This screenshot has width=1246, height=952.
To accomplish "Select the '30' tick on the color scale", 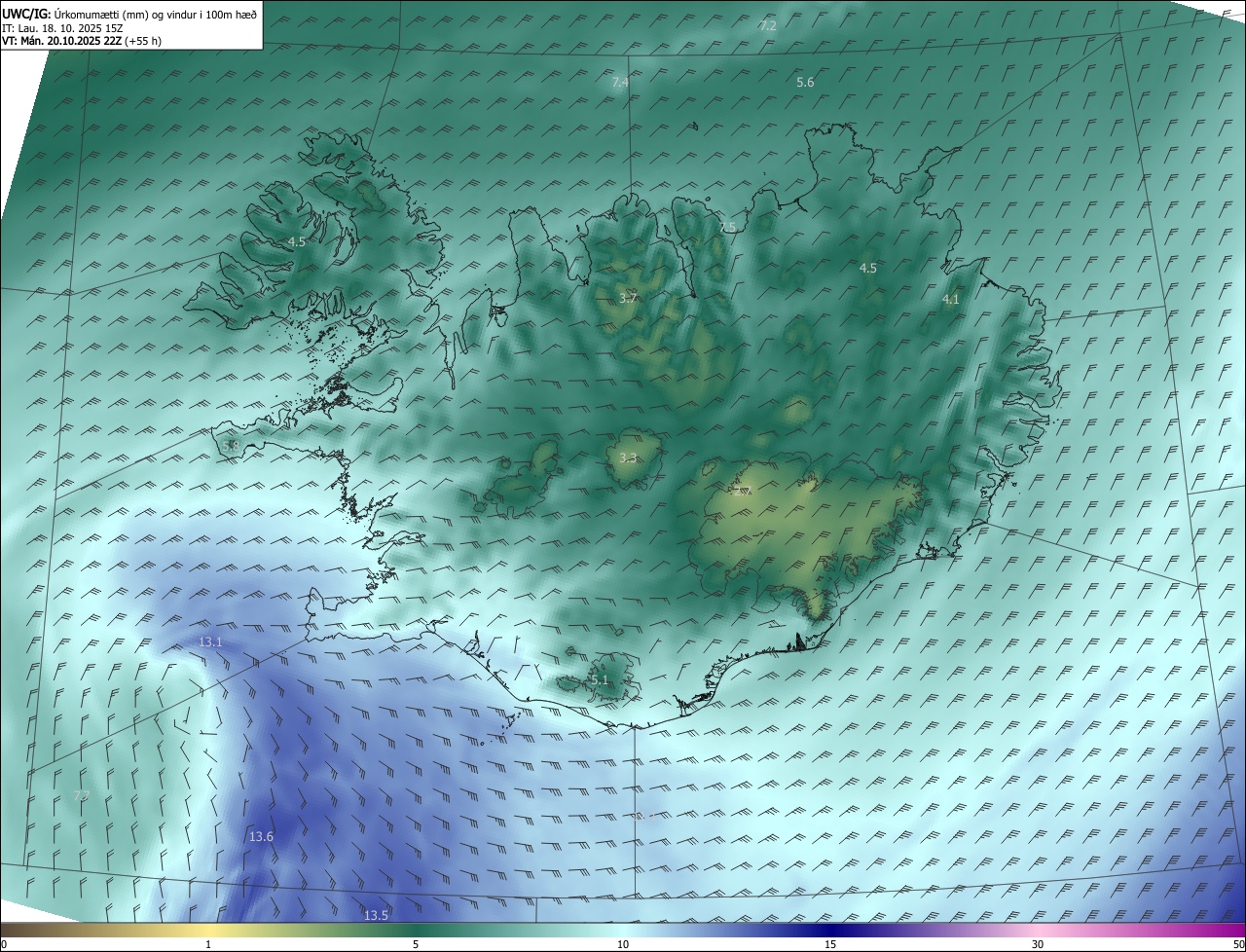I will (1038, 944).
